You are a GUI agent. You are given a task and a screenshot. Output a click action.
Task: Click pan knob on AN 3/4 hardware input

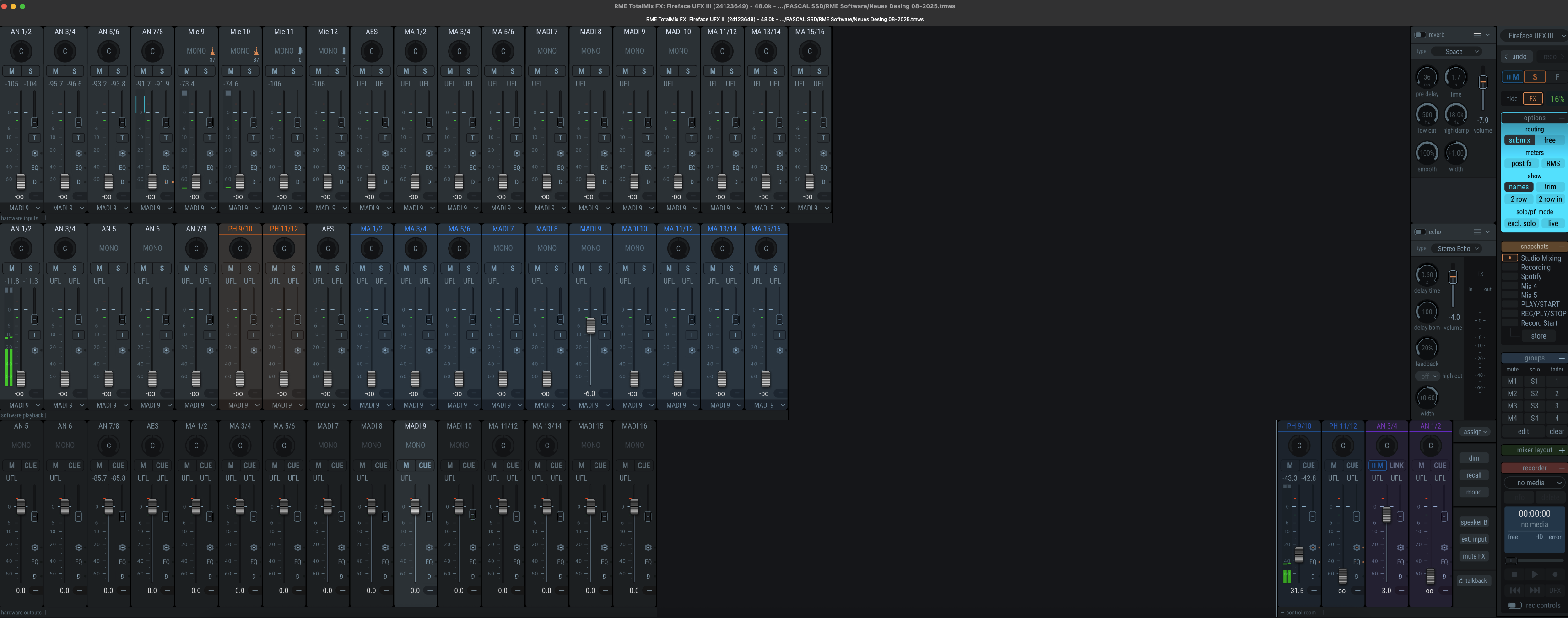coord(65,51)
